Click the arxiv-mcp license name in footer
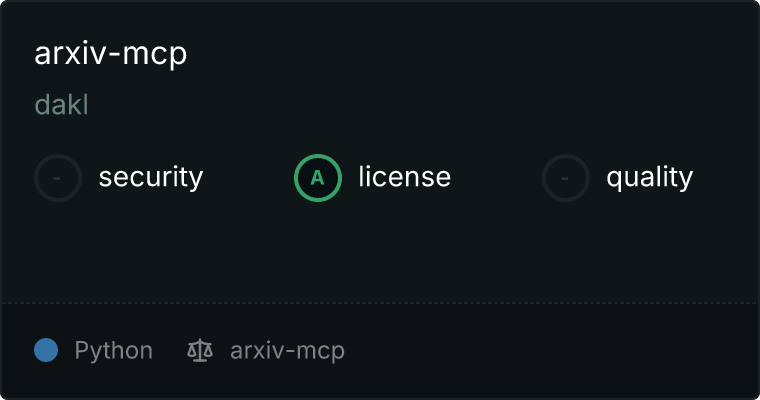Image resolution: width=760 pixels, height=400 pixels. pyautogui.click(x=287, y=351)
